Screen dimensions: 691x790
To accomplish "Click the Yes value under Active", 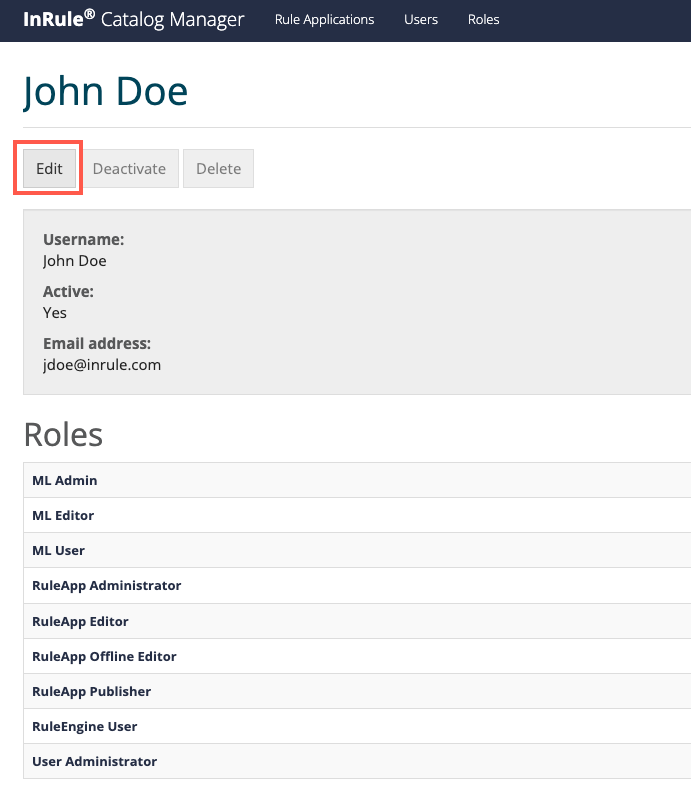I will (55, 313).
